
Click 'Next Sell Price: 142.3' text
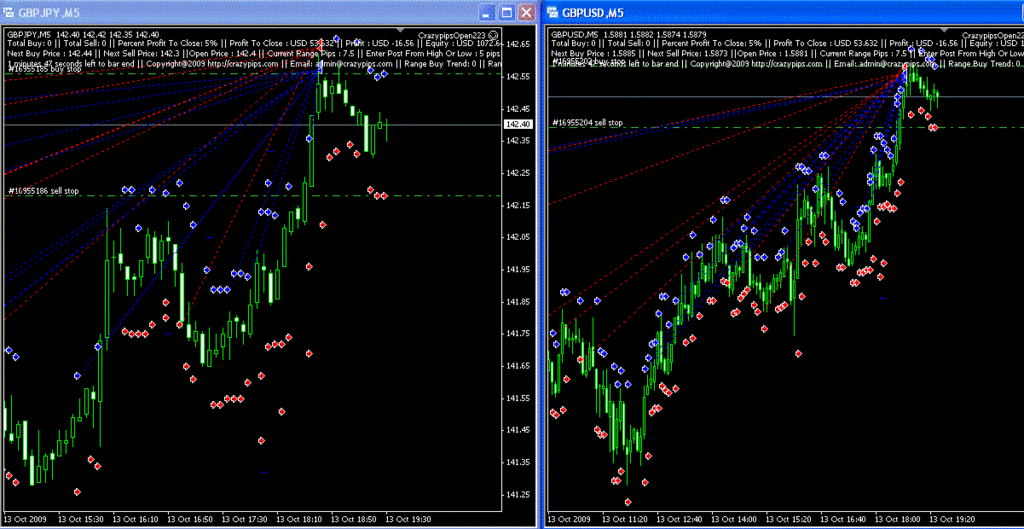[x=142, y=54]
